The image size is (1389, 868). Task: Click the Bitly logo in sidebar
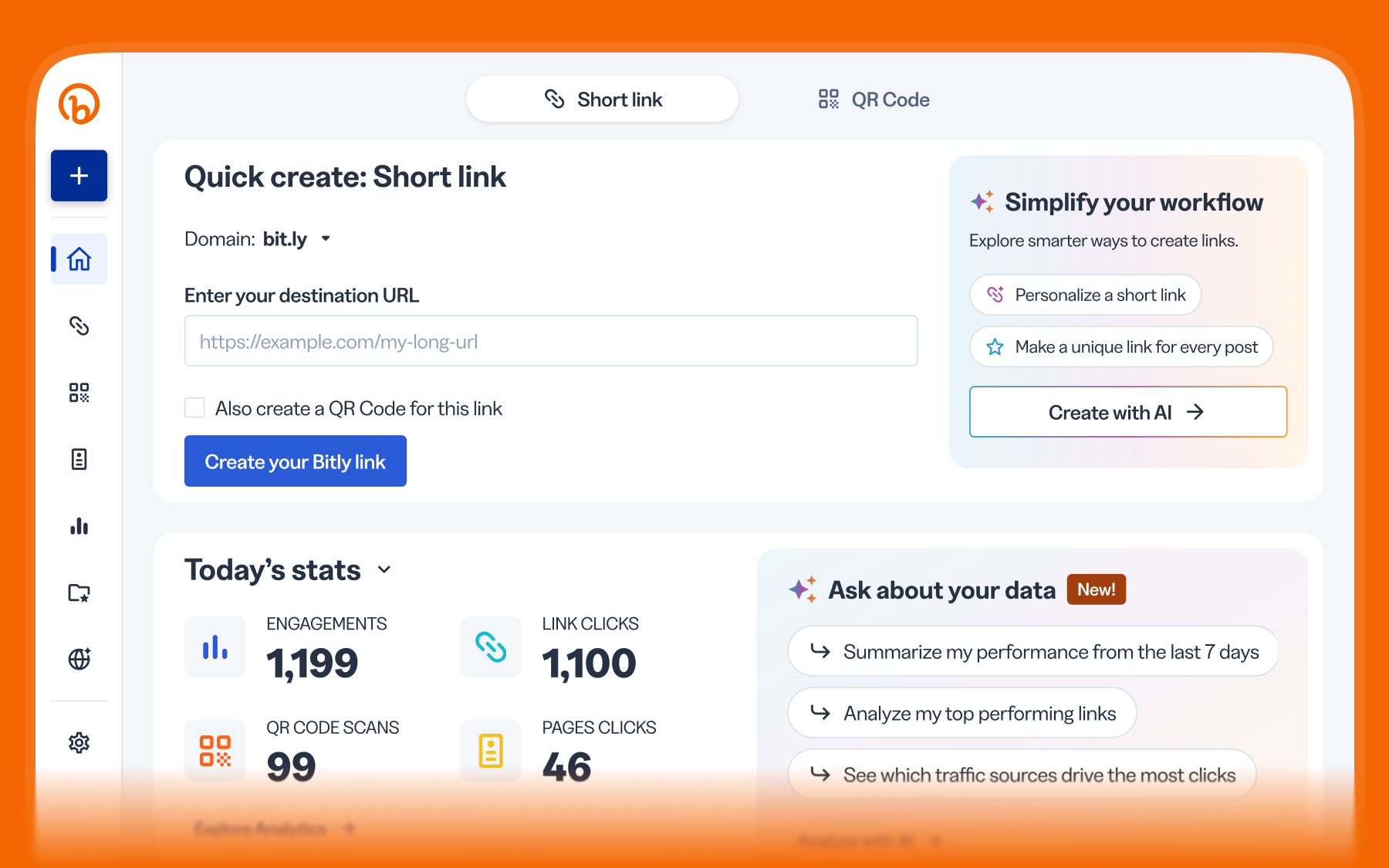click(x=79, y=103)
